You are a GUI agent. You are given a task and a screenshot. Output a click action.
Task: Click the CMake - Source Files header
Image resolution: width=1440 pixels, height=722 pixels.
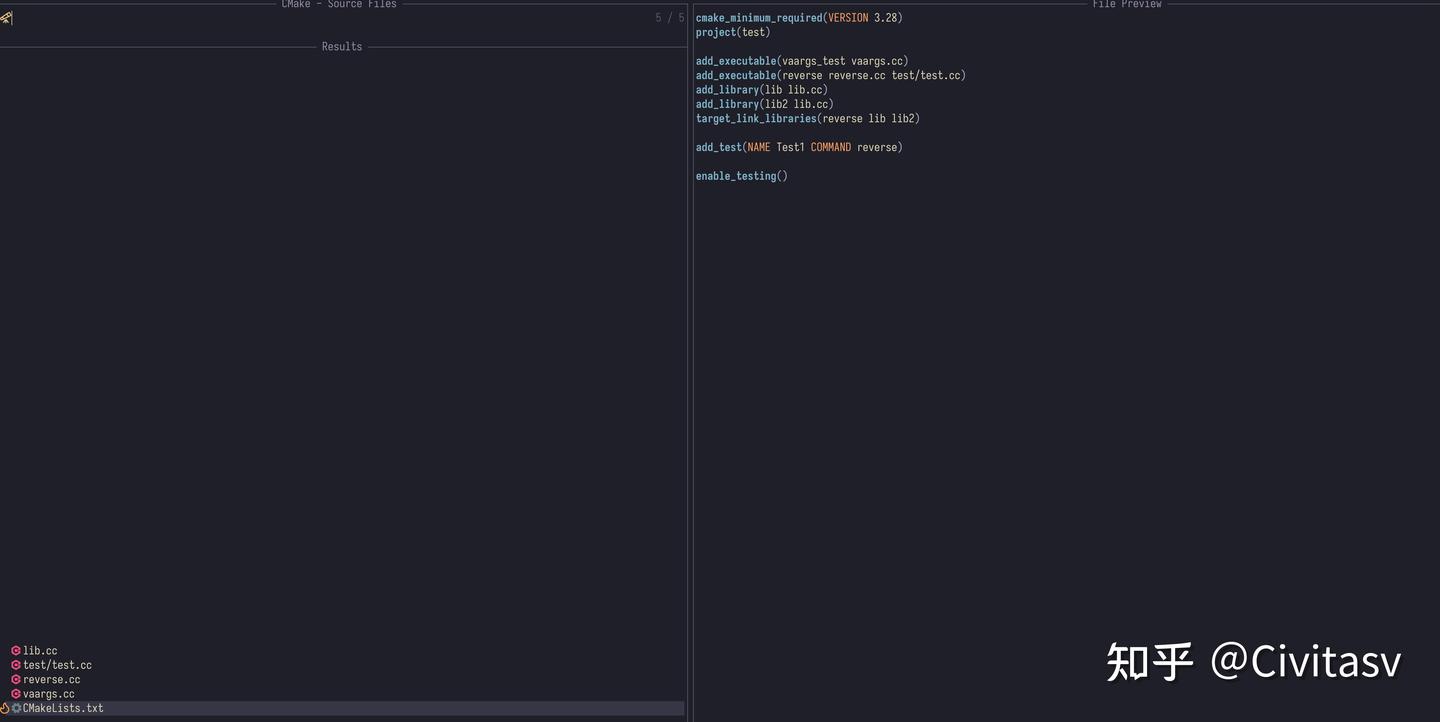click(x=338, y=4)
